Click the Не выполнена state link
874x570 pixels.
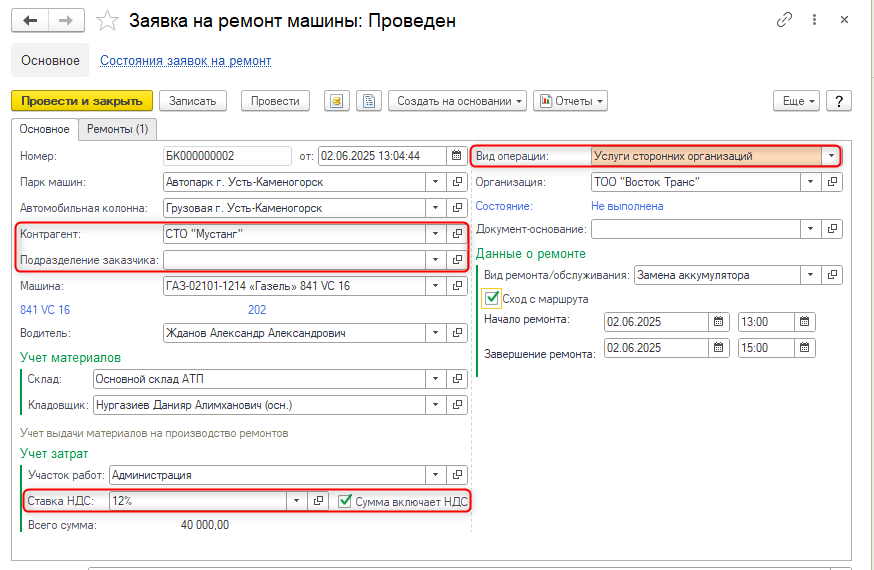(627, 206)
